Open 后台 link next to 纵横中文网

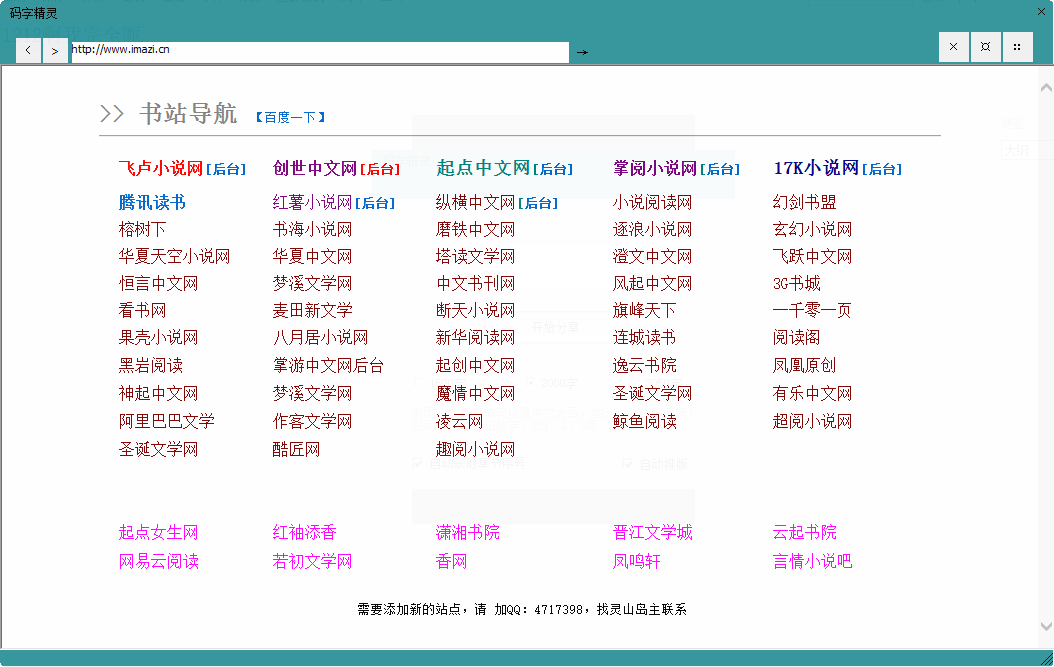point(538,204)
